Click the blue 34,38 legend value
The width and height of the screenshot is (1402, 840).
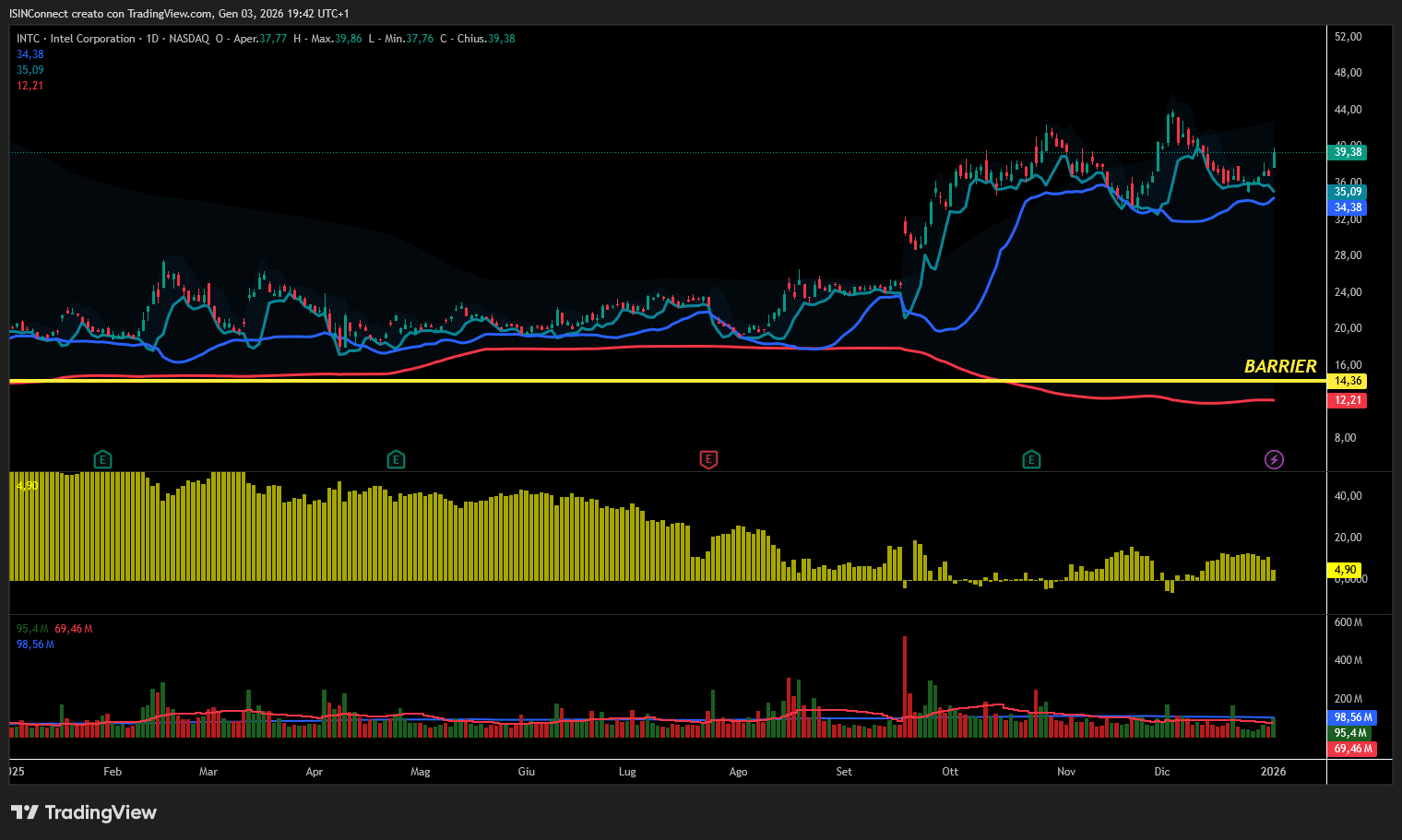30,54
